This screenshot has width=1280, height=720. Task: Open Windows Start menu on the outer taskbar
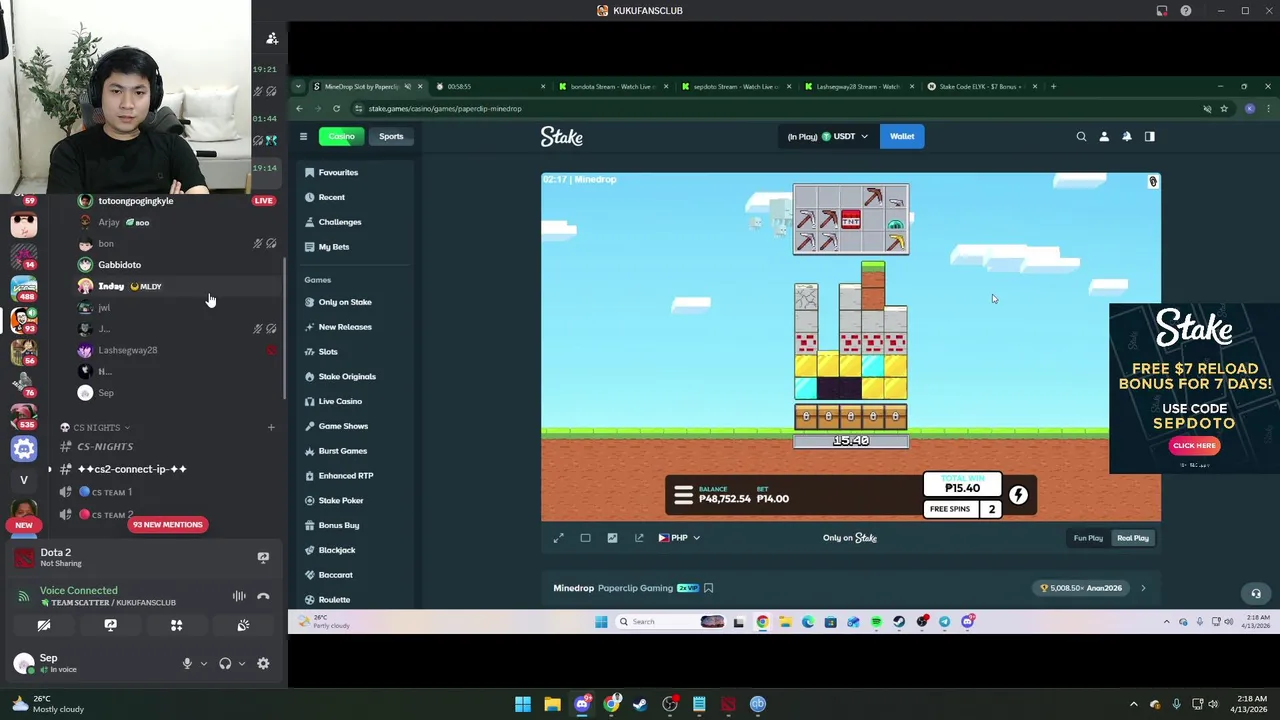coord(523,704)
